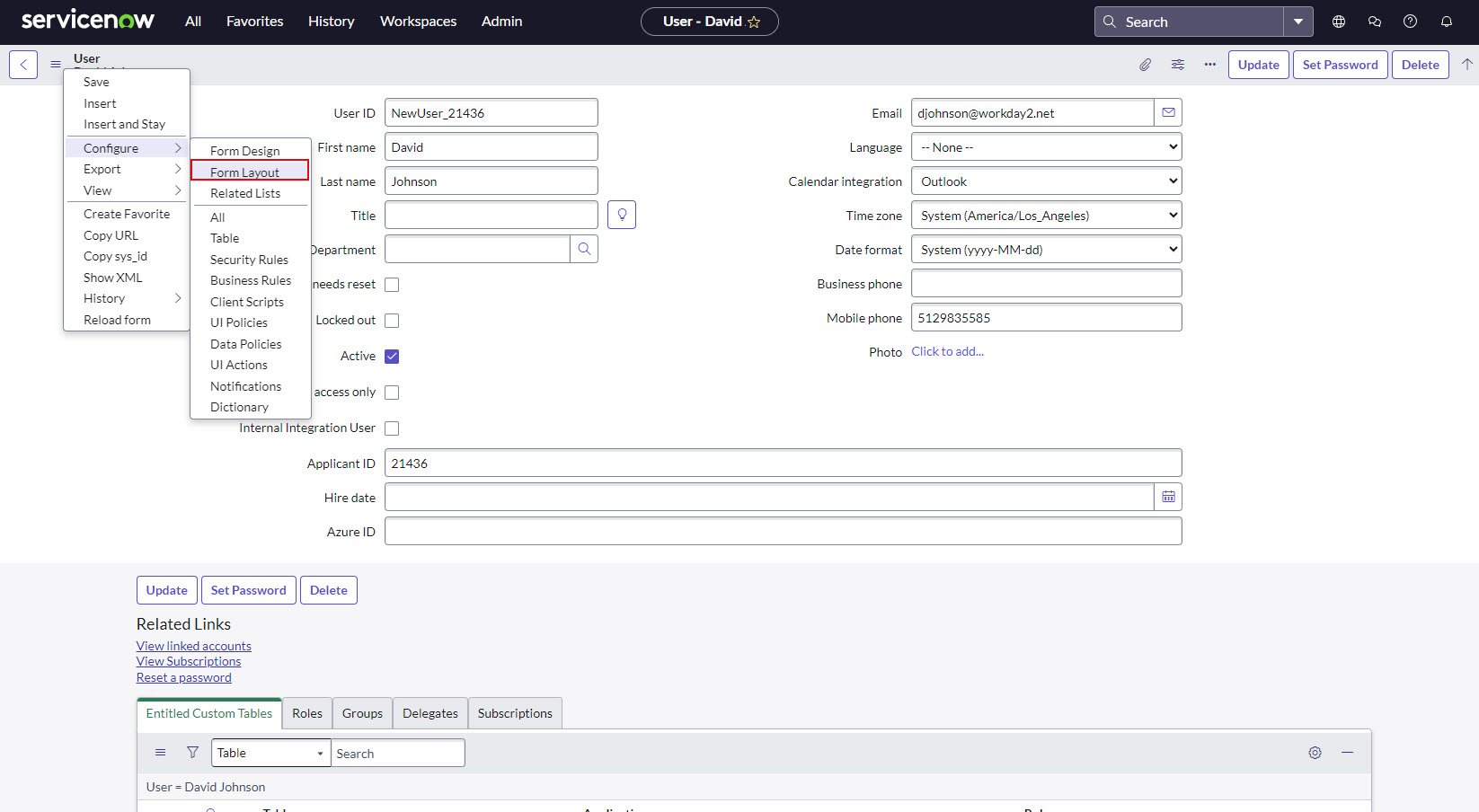Expand the History submenu in the context menu
The image size is (1479, 812).
(127, 298)
